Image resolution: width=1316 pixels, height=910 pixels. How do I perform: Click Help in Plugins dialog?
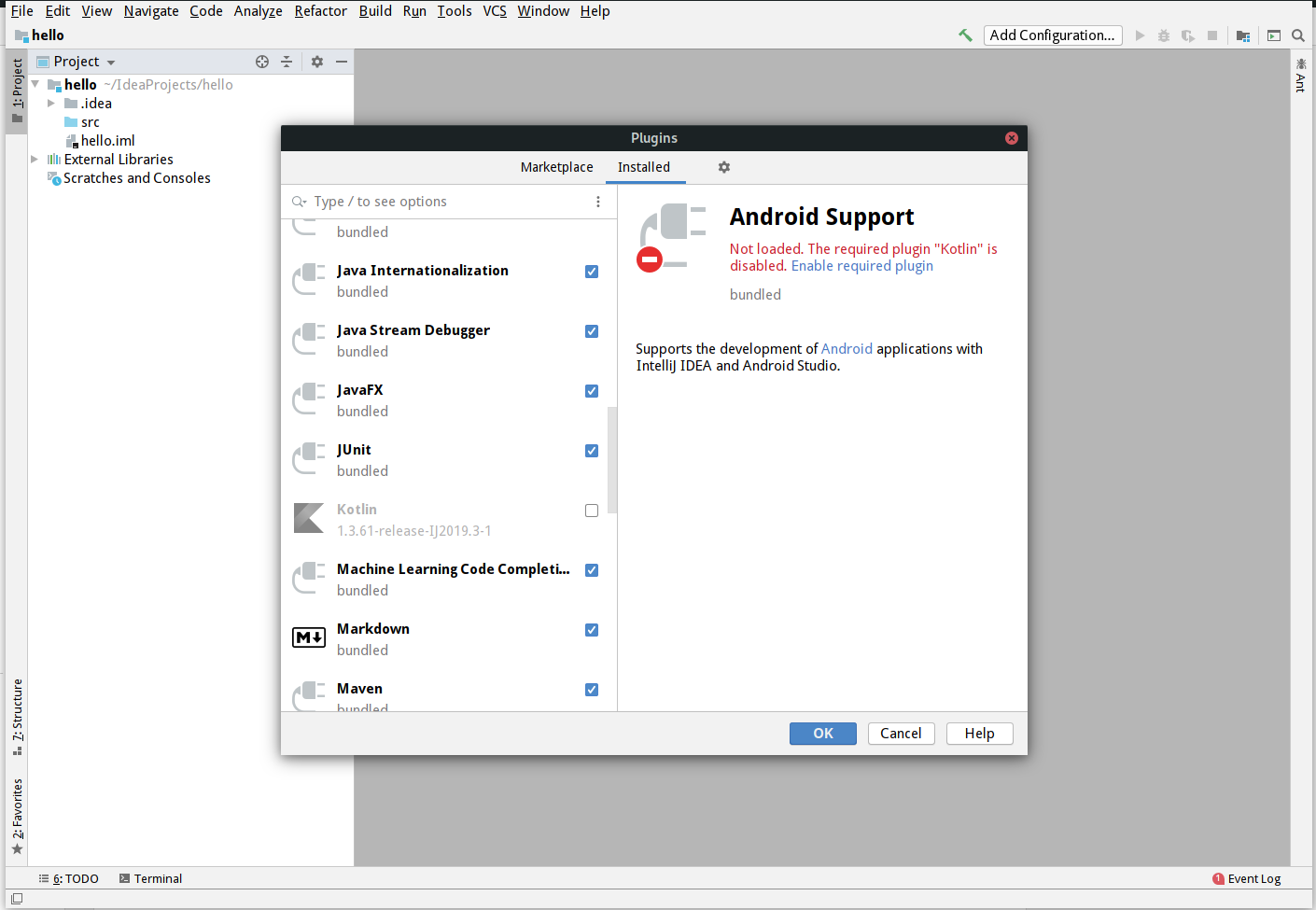click(x=980, y=734)
